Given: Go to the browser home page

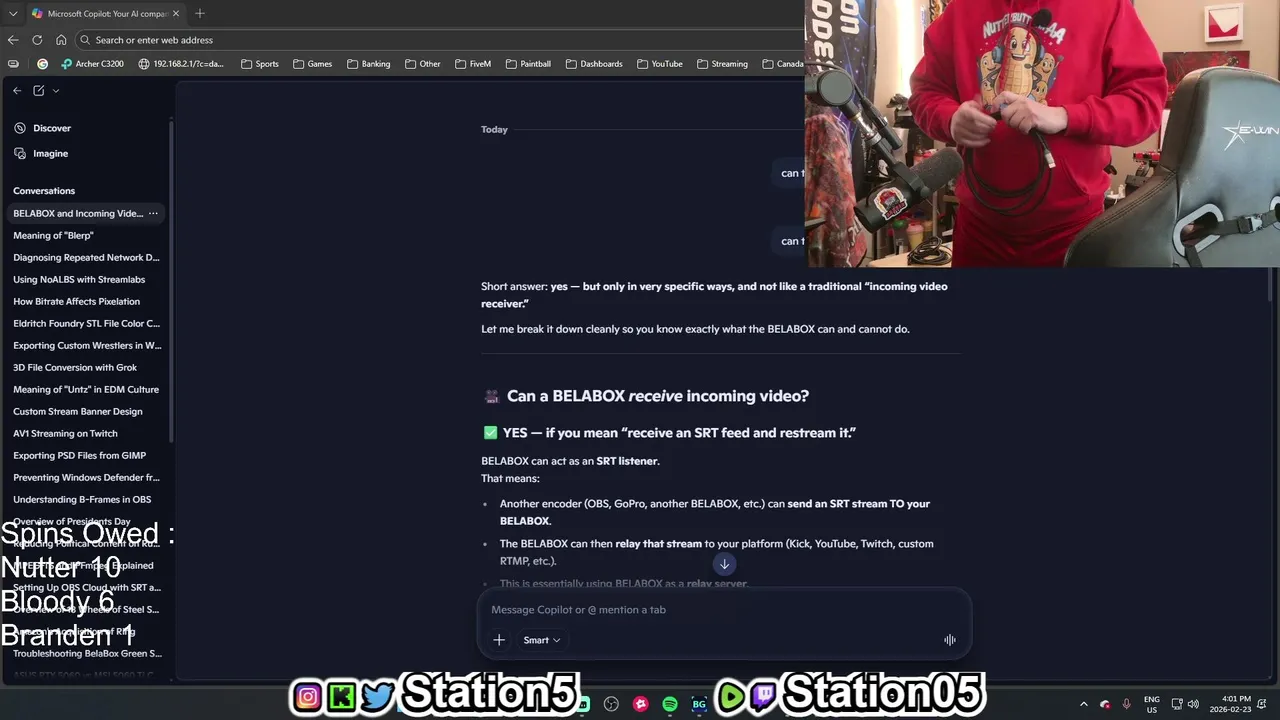Looking at the screenshot, I should click(x=61, y=40).
